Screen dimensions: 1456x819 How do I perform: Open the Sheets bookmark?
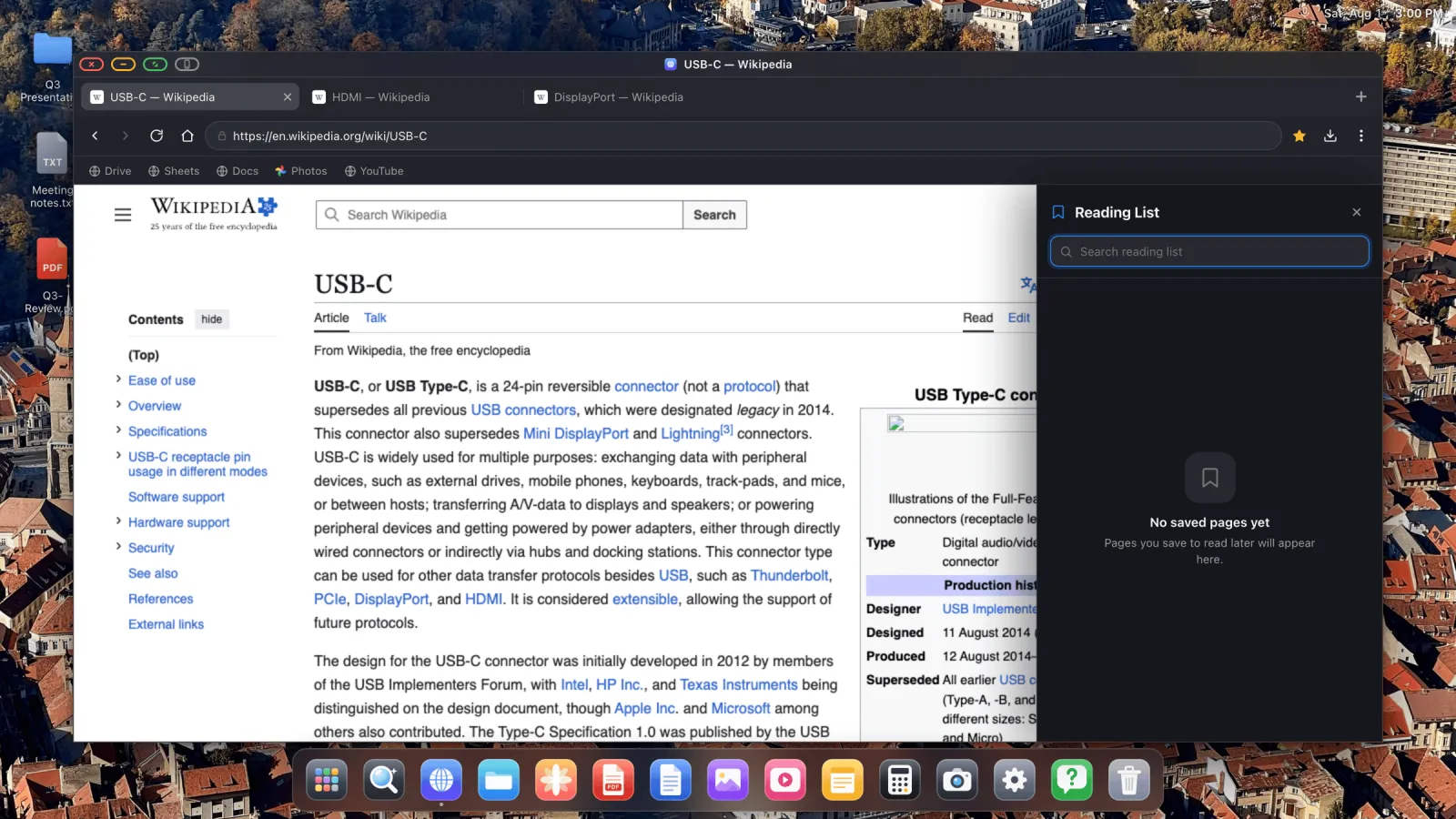(x=174, y=171)
